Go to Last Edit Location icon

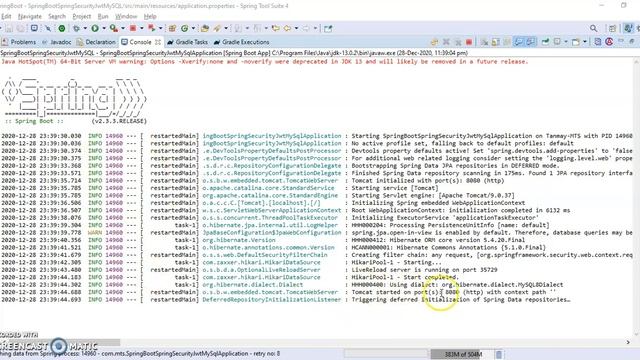pyautogui.click(x=276, y=28)
